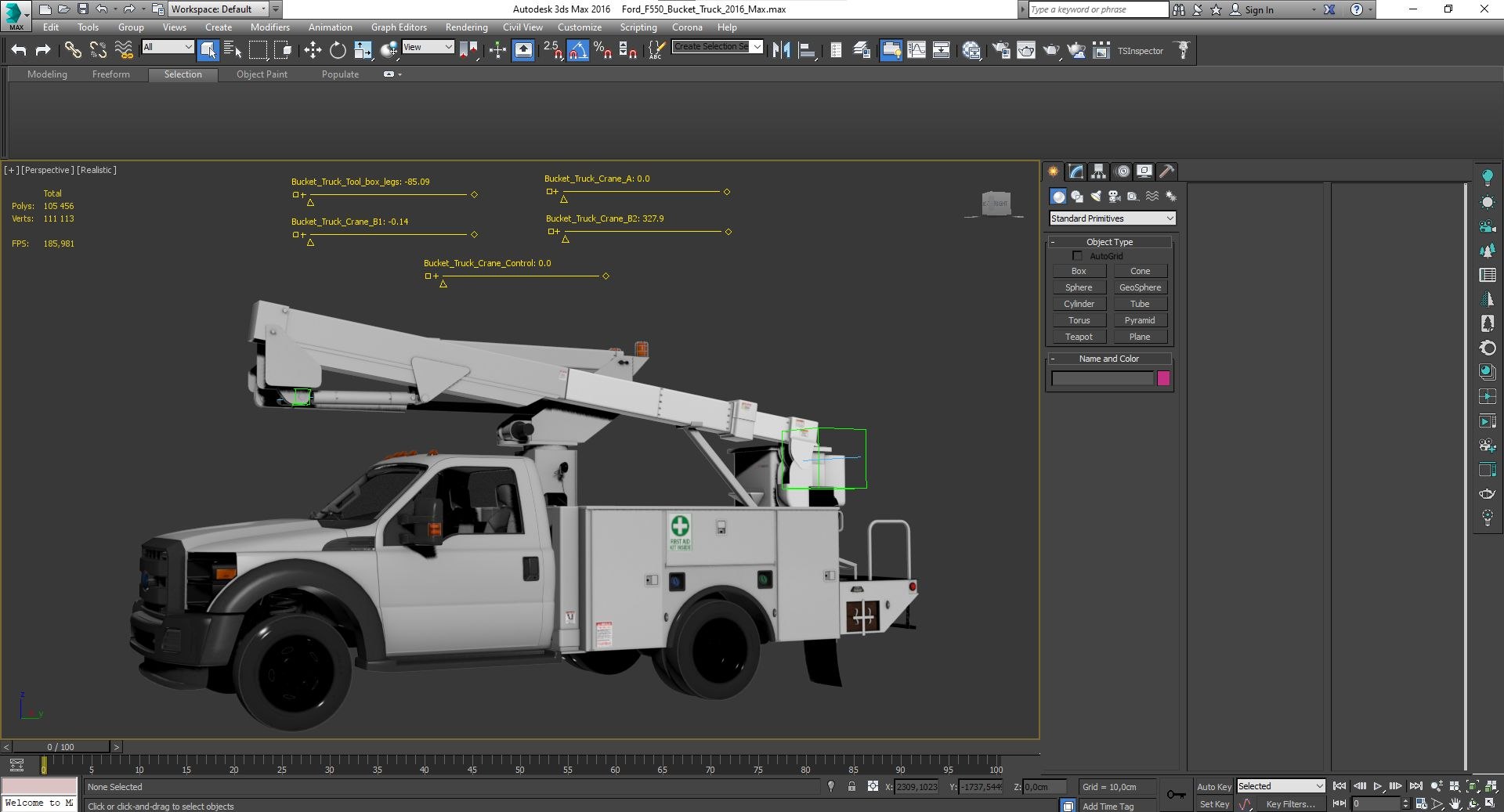The image size is (1504, 812).
Task: Open the Rendering menu
Action: pos(466,27)
